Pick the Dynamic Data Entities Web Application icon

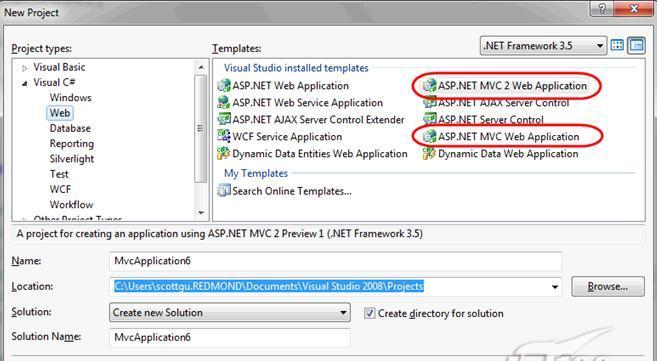click(224, 154)
